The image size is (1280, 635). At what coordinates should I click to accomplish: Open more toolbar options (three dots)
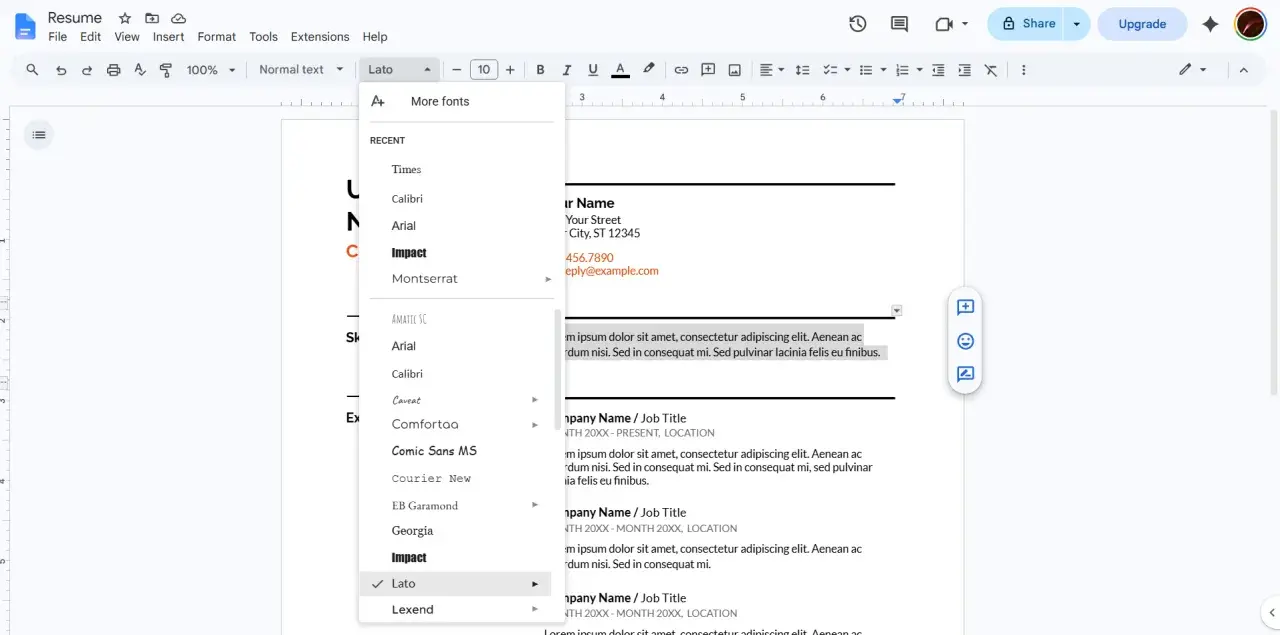click(x=1023, y=70)
